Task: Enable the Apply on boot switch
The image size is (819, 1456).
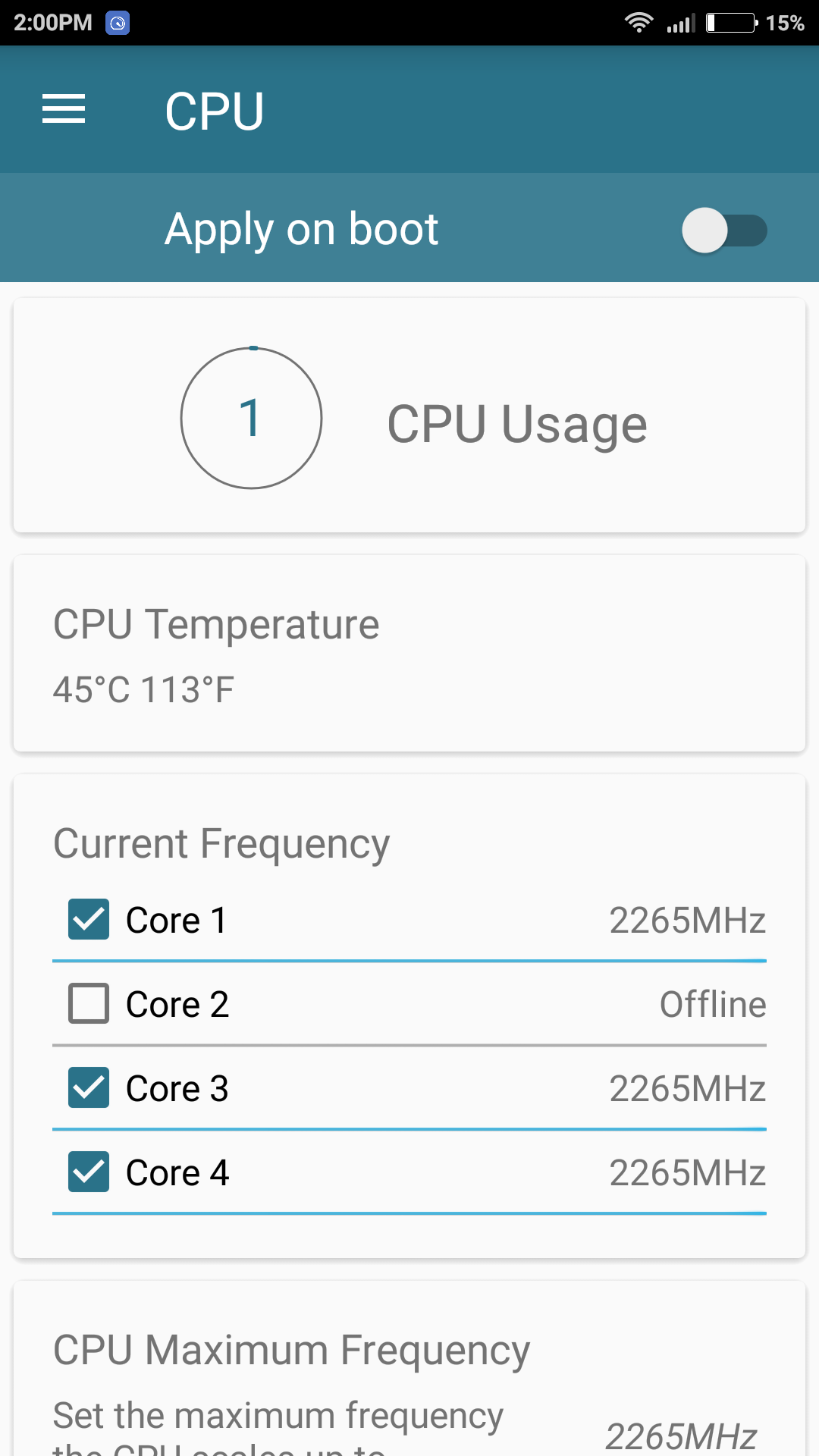Action: point(724,230)
